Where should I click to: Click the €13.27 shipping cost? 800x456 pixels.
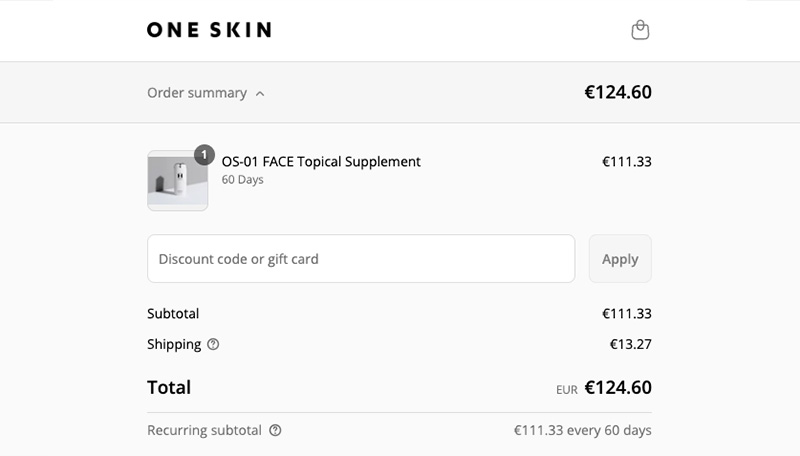click(631, 344)
